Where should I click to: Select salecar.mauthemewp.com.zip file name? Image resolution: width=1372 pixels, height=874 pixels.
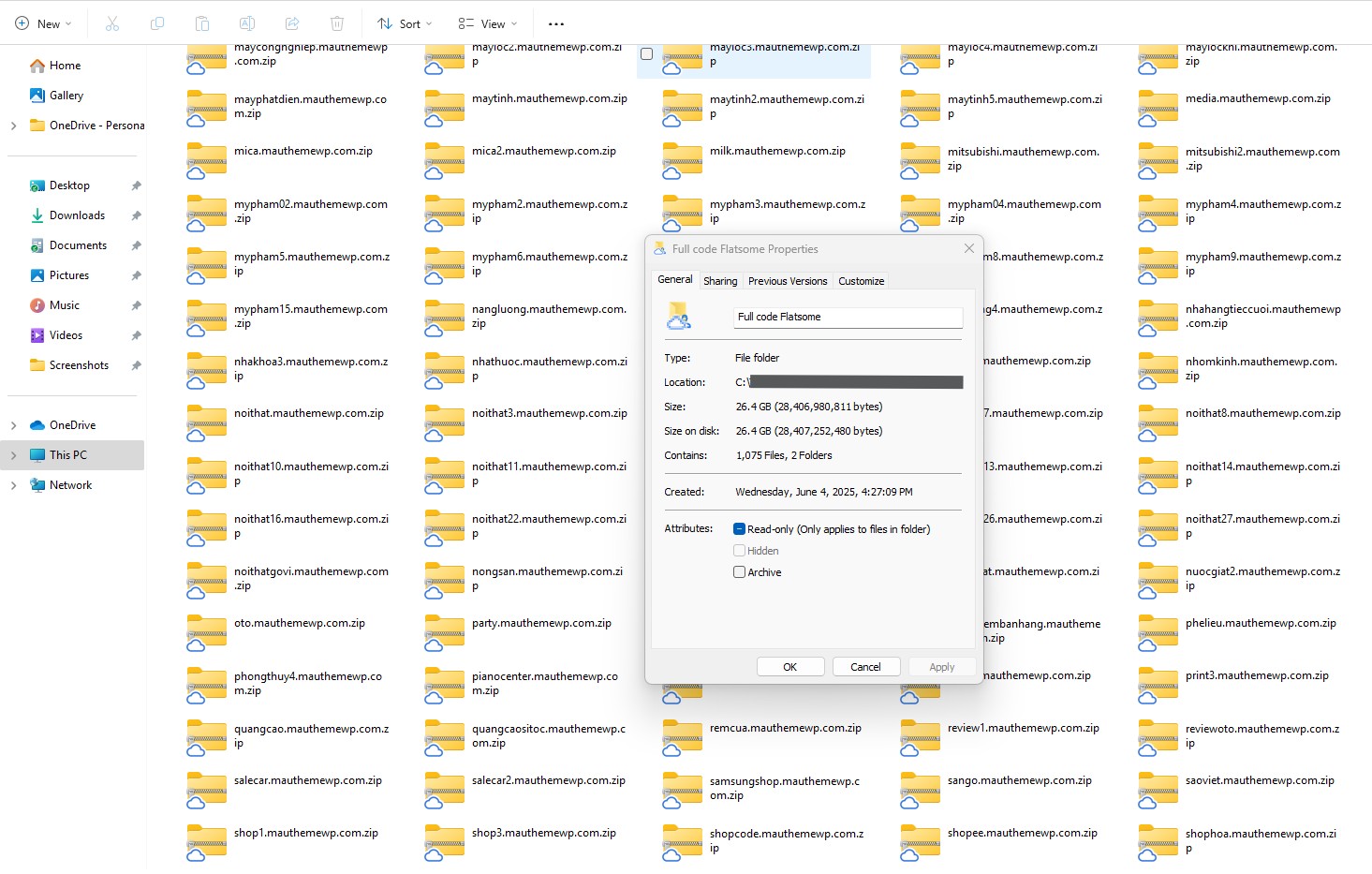(x=308, y=780)
